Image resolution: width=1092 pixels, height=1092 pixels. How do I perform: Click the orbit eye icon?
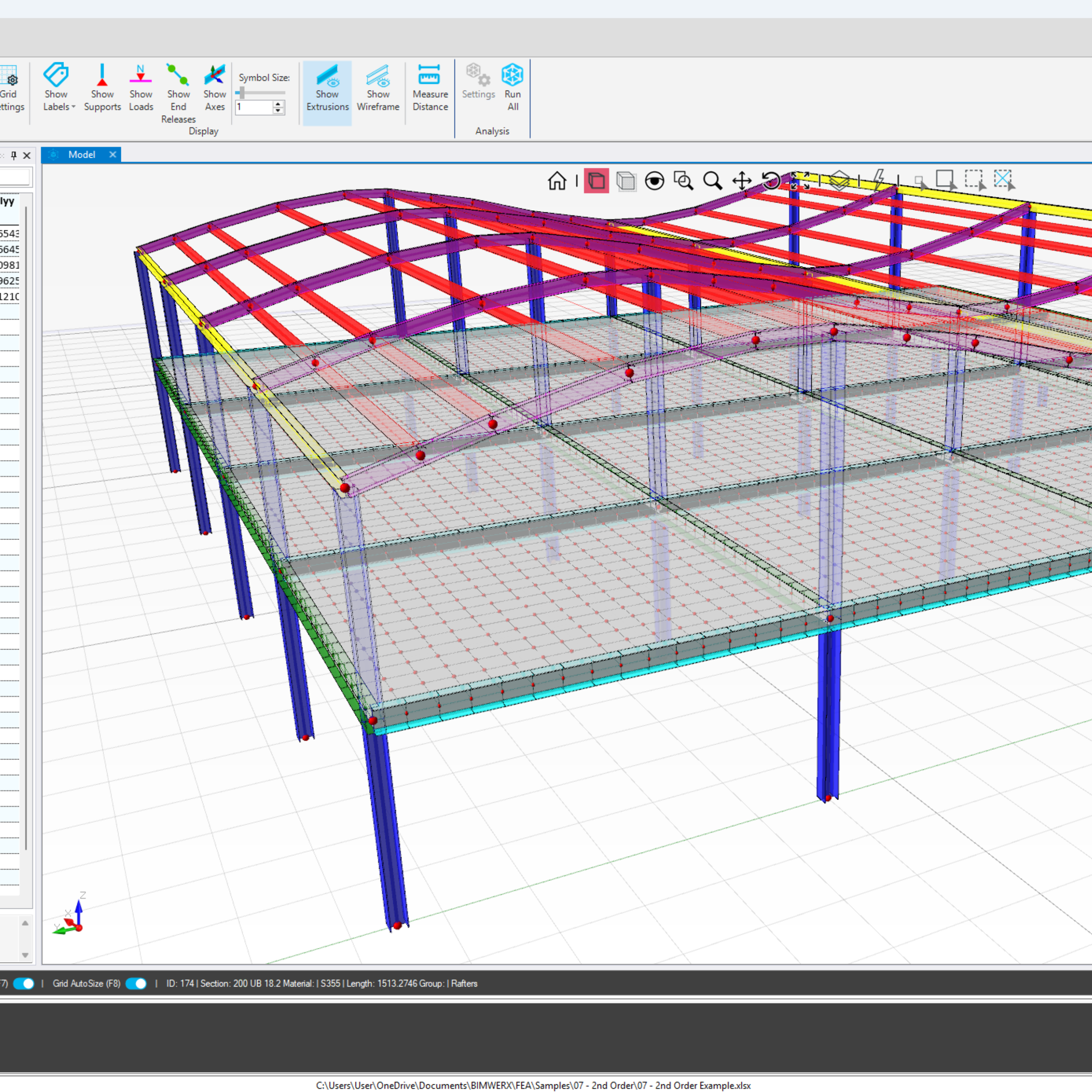pos(654,181)
